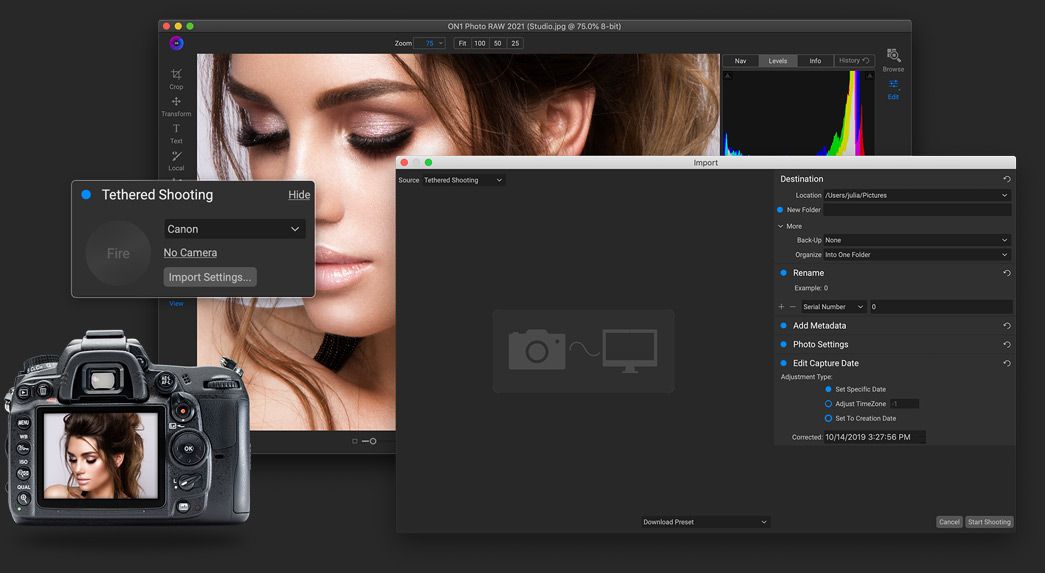Viewport: 1045px width, 573px height.
Task: Click Cancel in the Import window
Action: [949, 522]
